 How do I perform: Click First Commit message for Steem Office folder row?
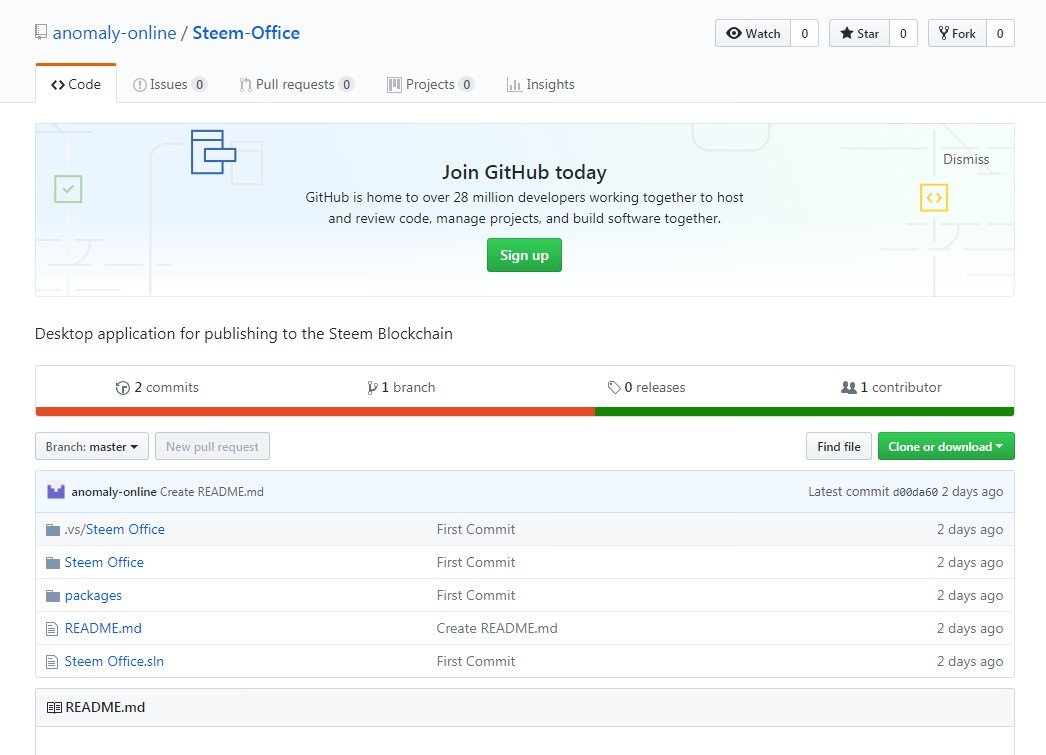[x=476, y=563]
